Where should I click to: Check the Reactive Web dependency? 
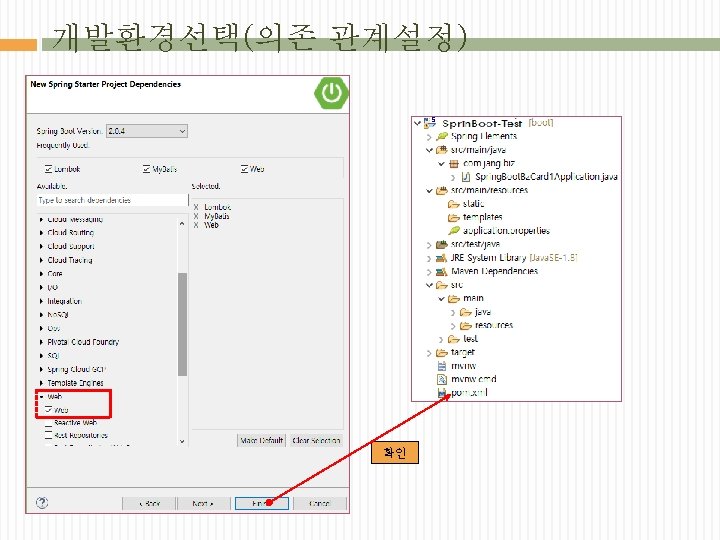(x=48, y=423)
